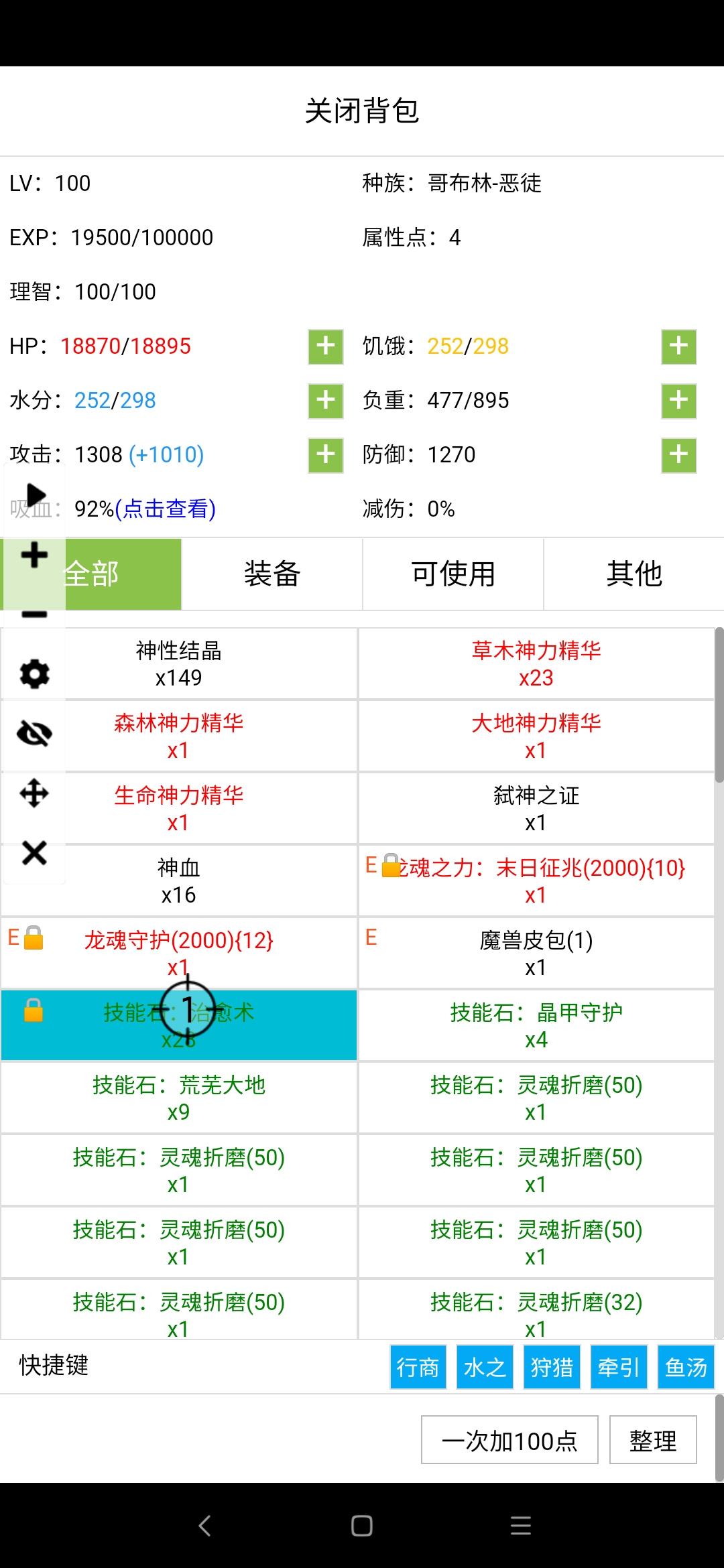Select the 可使用 tab
The image size is (724, 1568).
pyautogui.click(x=453, y=574)
